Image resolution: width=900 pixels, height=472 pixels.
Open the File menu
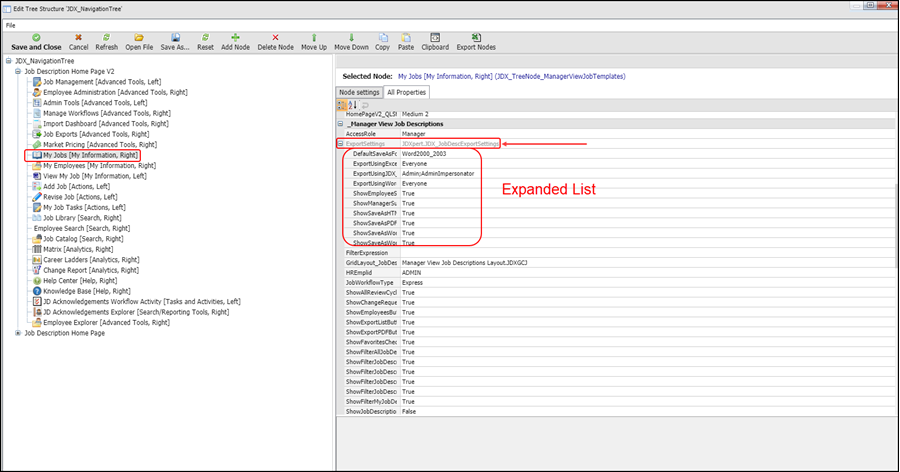pos(11,24)
